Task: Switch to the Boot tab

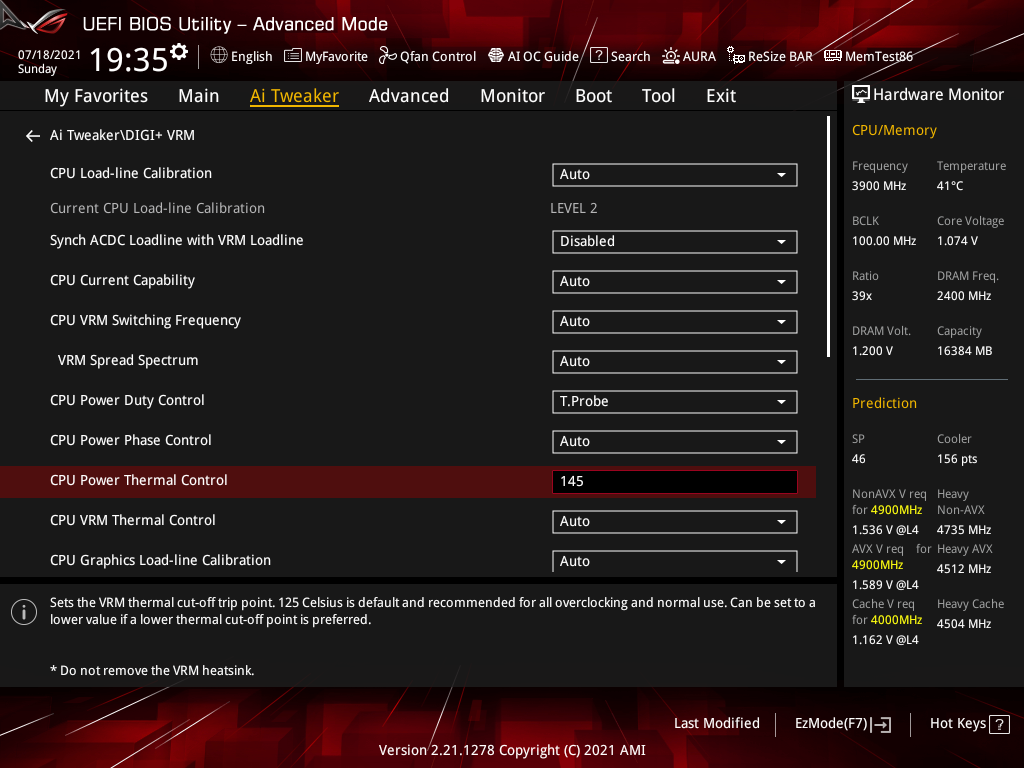Action: click(x=593, y=95)
